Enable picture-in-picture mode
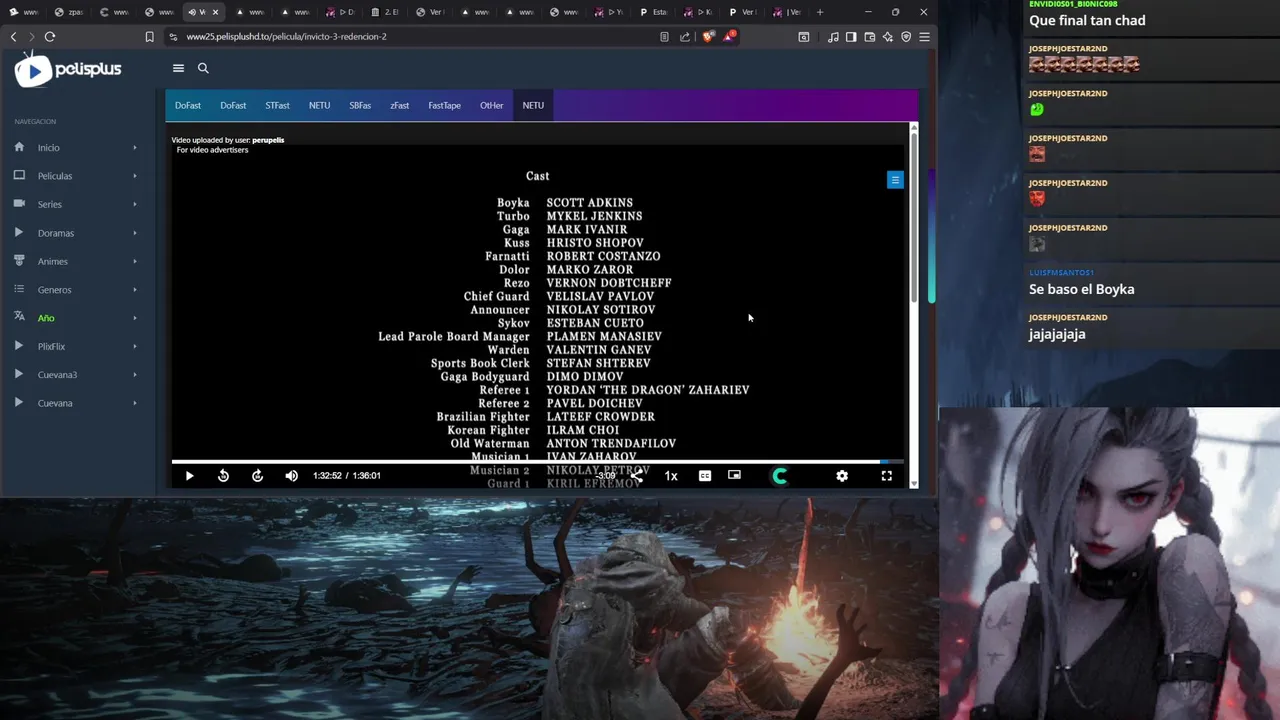The width and height of the screenshot is (1280, 720). [734, 475]
